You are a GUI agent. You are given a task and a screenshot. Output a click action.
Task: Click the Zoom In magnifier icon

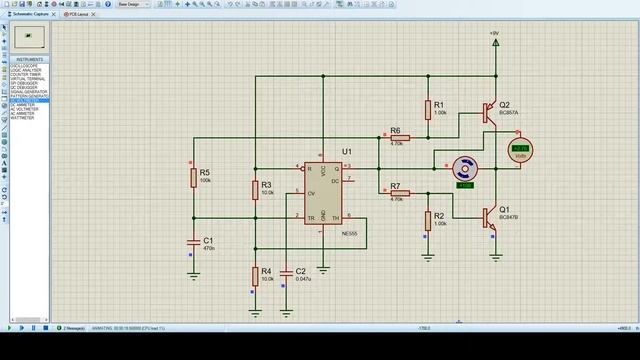coord(195,4)
